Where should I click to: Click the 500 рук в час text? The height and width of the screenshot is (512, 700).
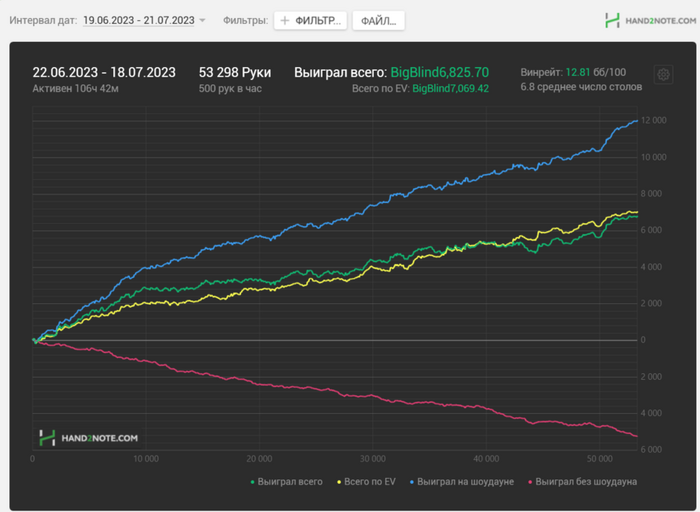click(x=230, y=88)
